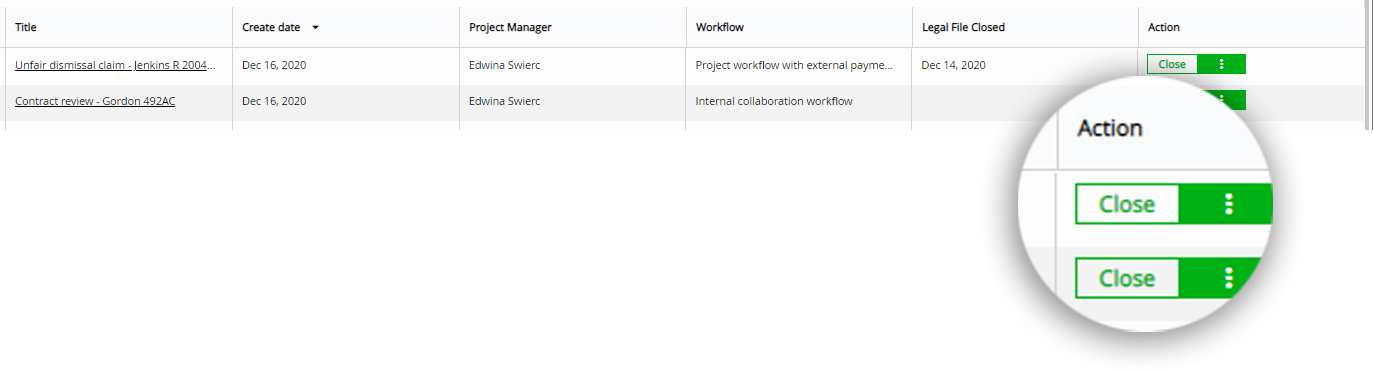Toggle the sort arrow beside Create date

pyautogui.click(x=316, y=28)
